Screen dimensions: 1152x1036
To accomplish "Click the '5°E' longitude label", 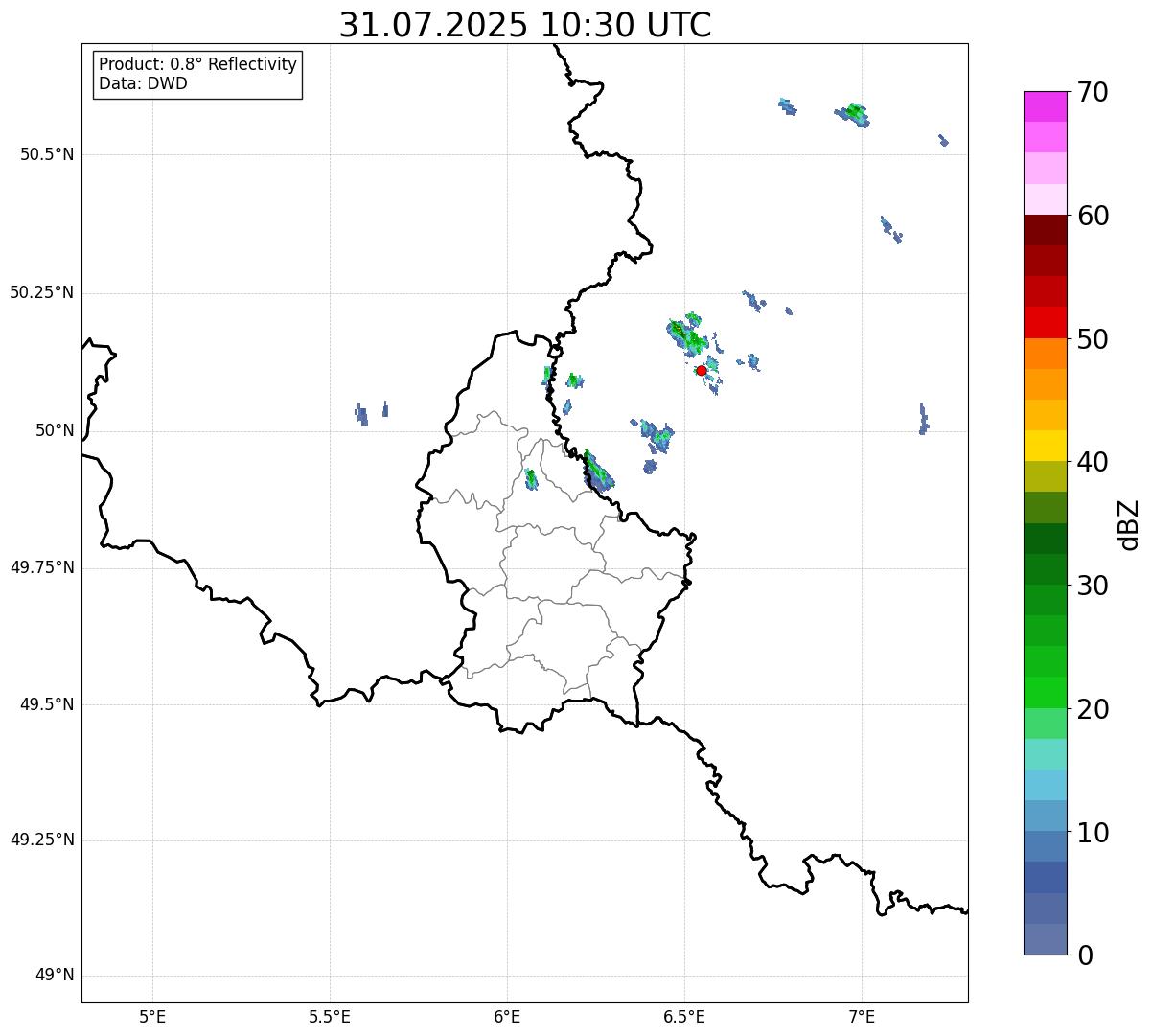I will pyautogui.click(x=152, y=1016).
